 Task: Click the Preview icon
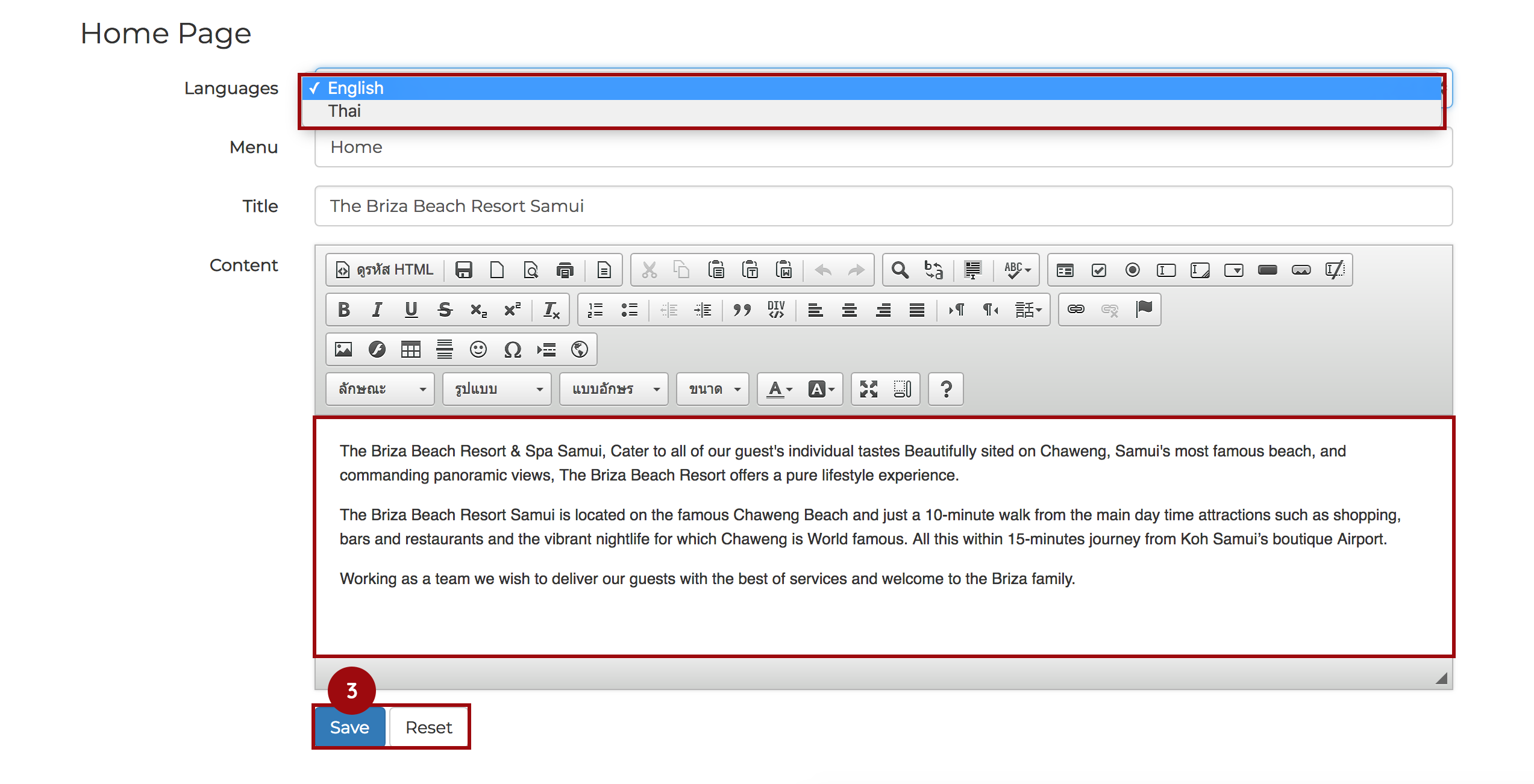click(x=531, y=270)
